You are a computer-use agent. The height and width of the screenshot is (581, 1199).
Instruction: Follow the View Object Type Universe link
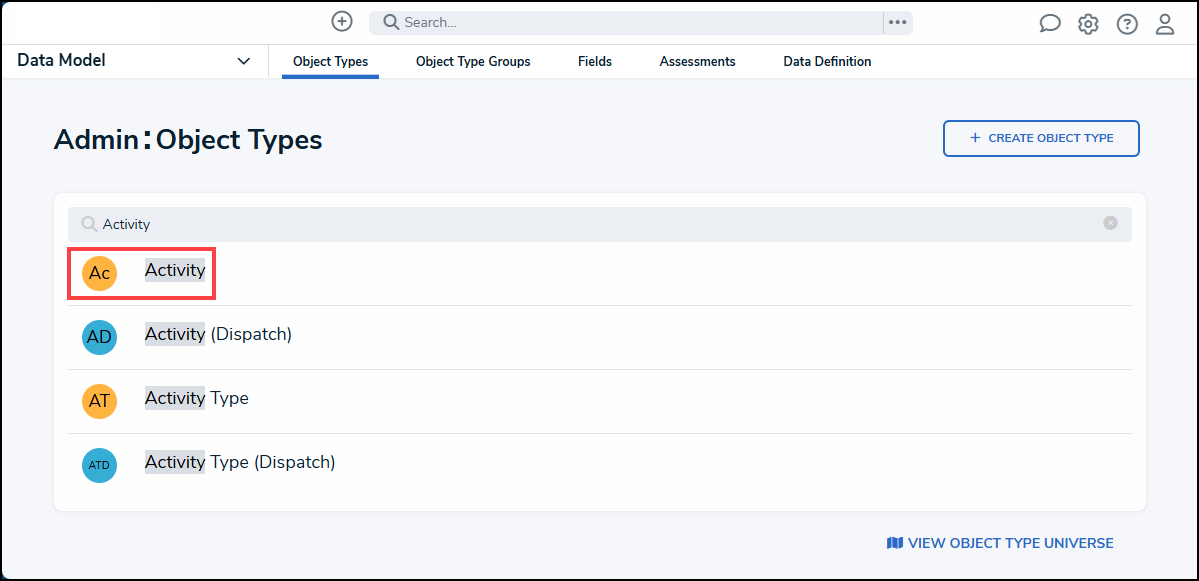[1000, 543]
